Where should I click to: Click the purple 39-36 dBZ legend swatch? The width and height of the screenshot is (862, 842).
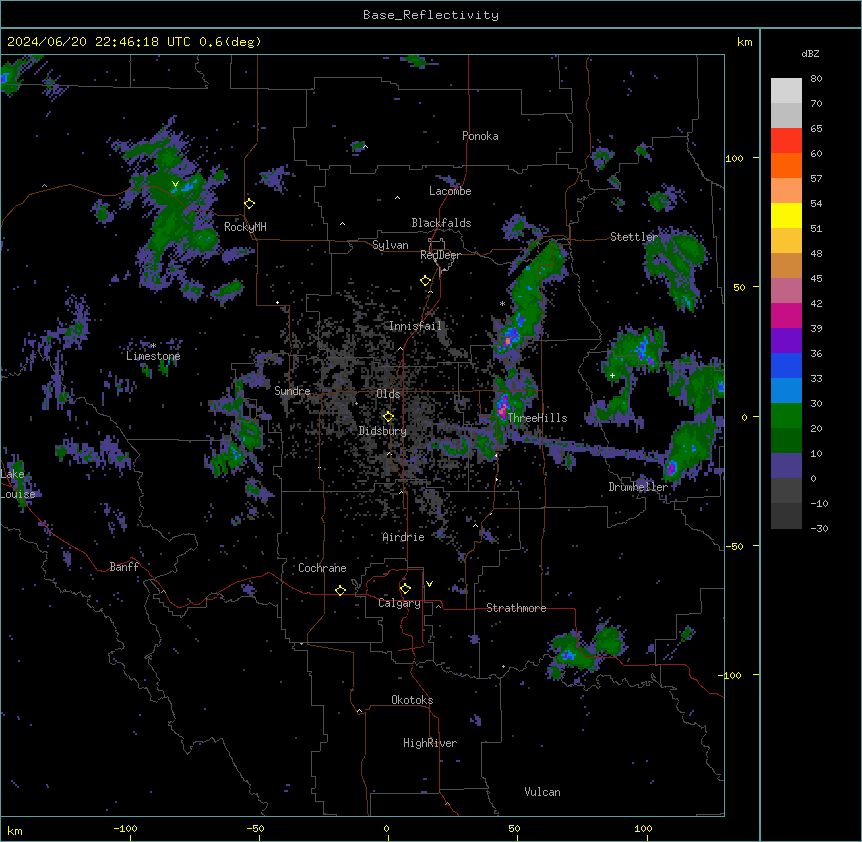pos(786,341)
